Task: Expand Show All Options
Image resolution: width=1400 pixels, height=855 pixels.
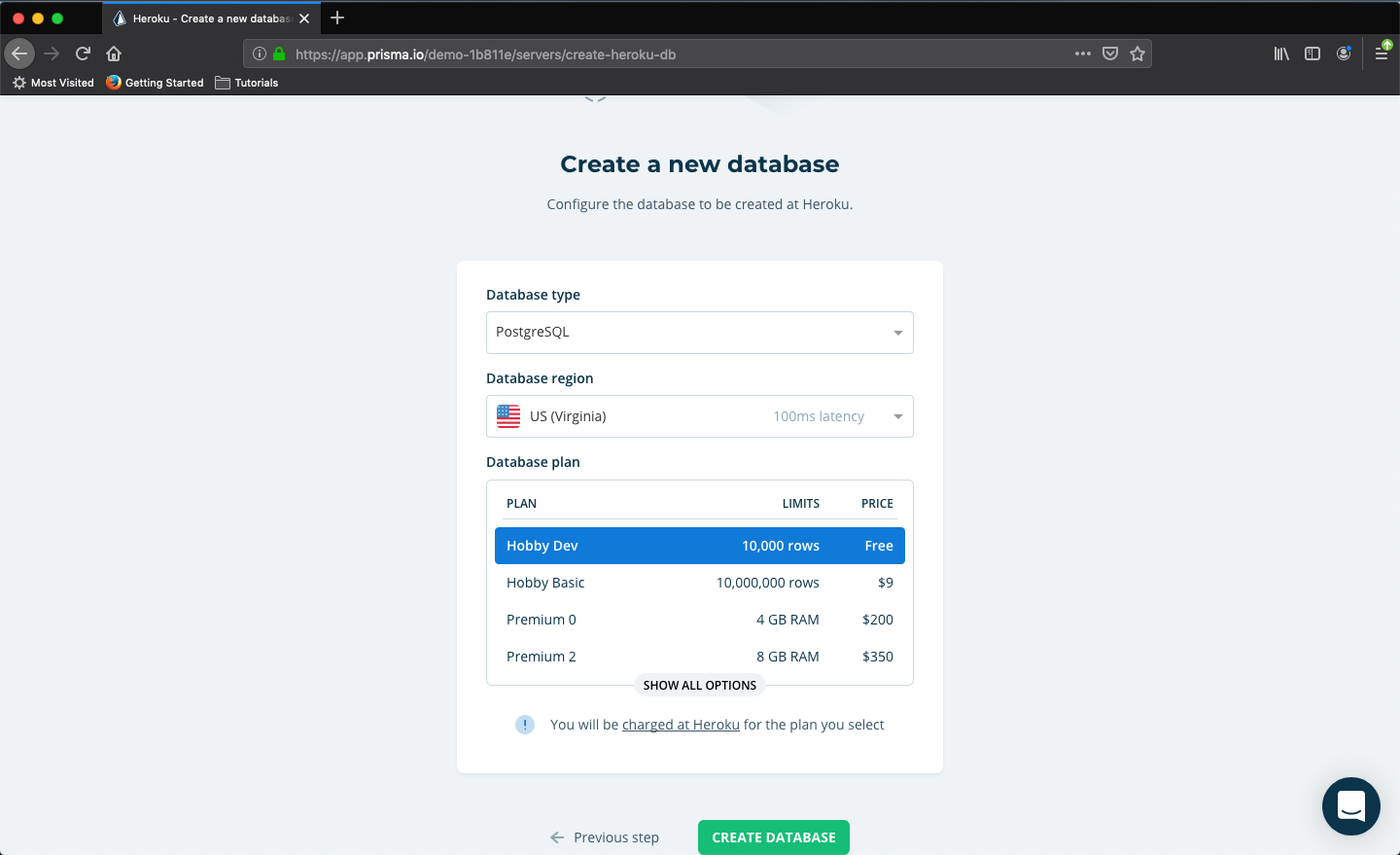Action: point(700,686)
